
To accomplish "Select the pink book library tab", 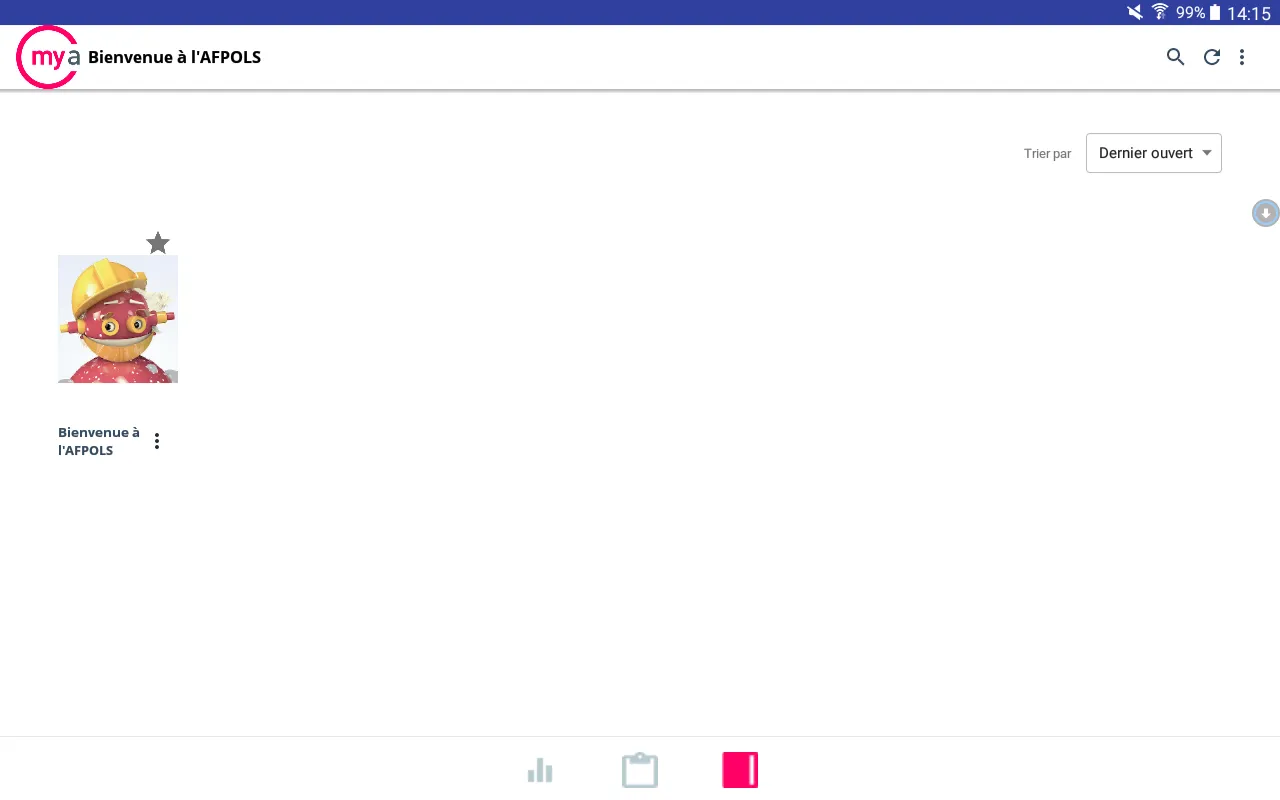I will click(x=740, y=770).
